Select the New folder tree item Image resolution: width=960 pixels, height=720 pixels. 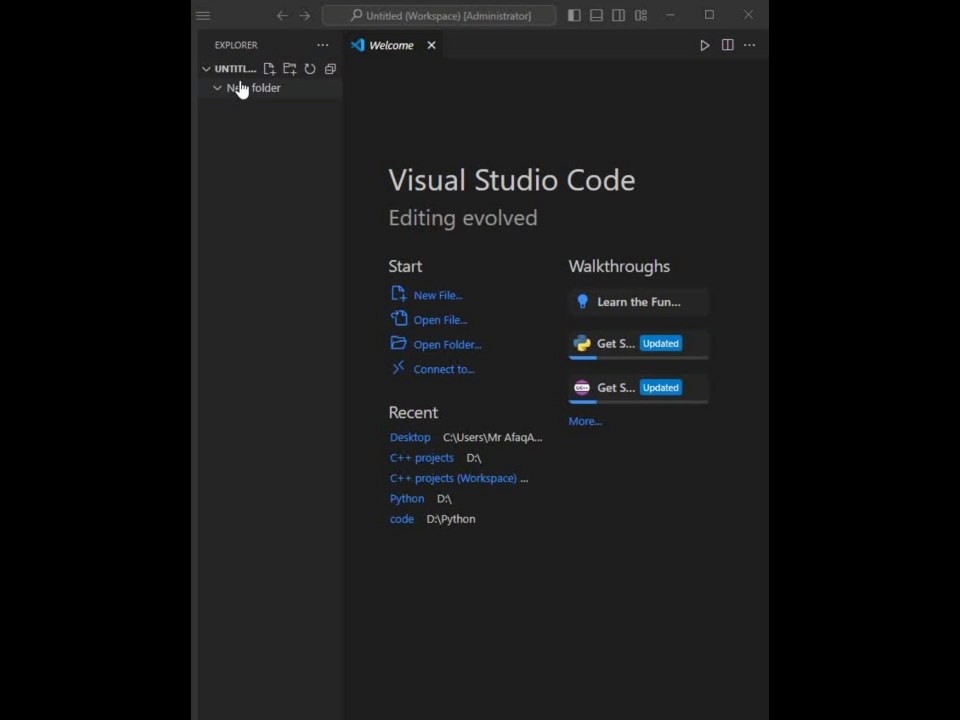[x=270, y=88]
